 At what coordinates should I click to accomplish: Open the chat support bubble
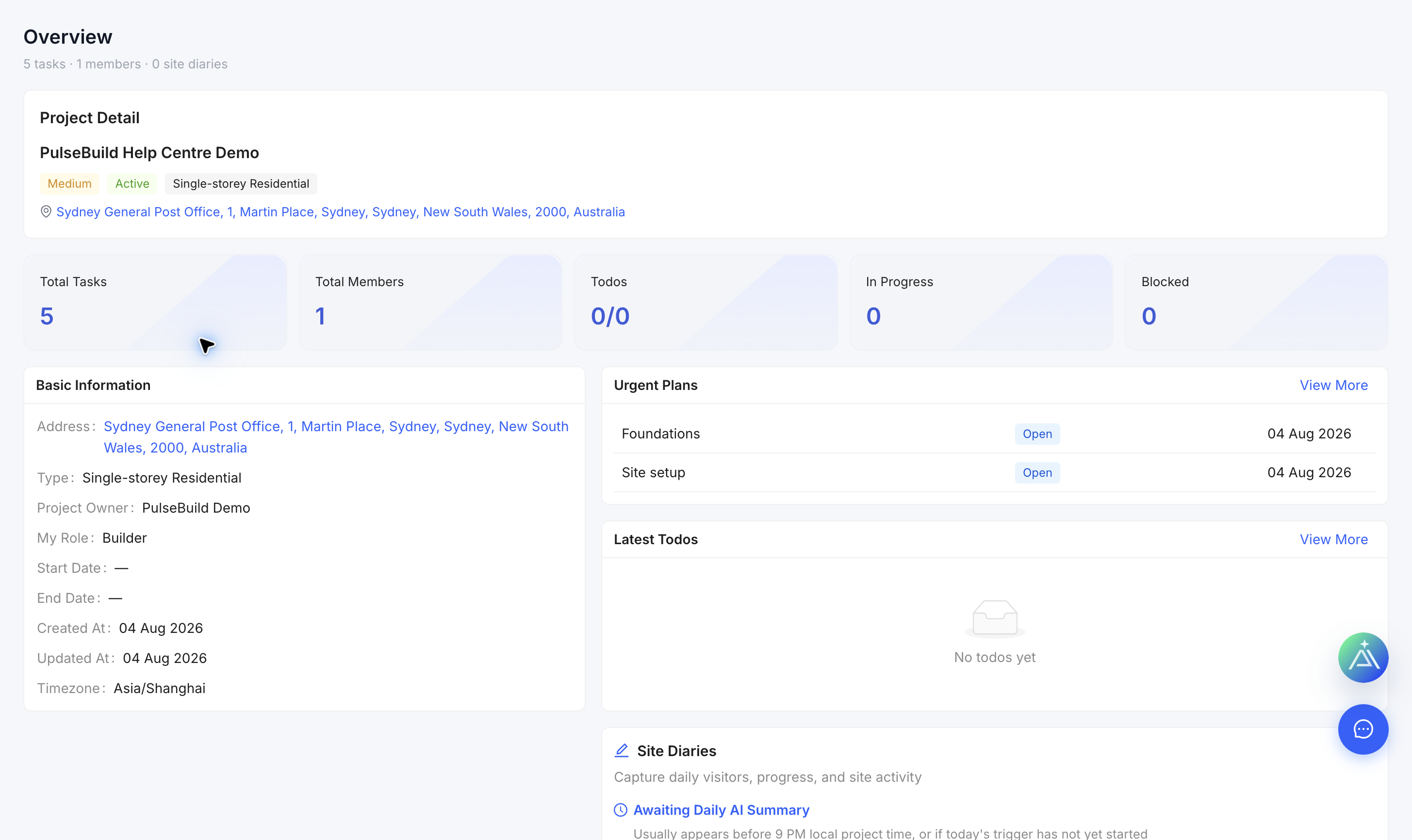1363,729
